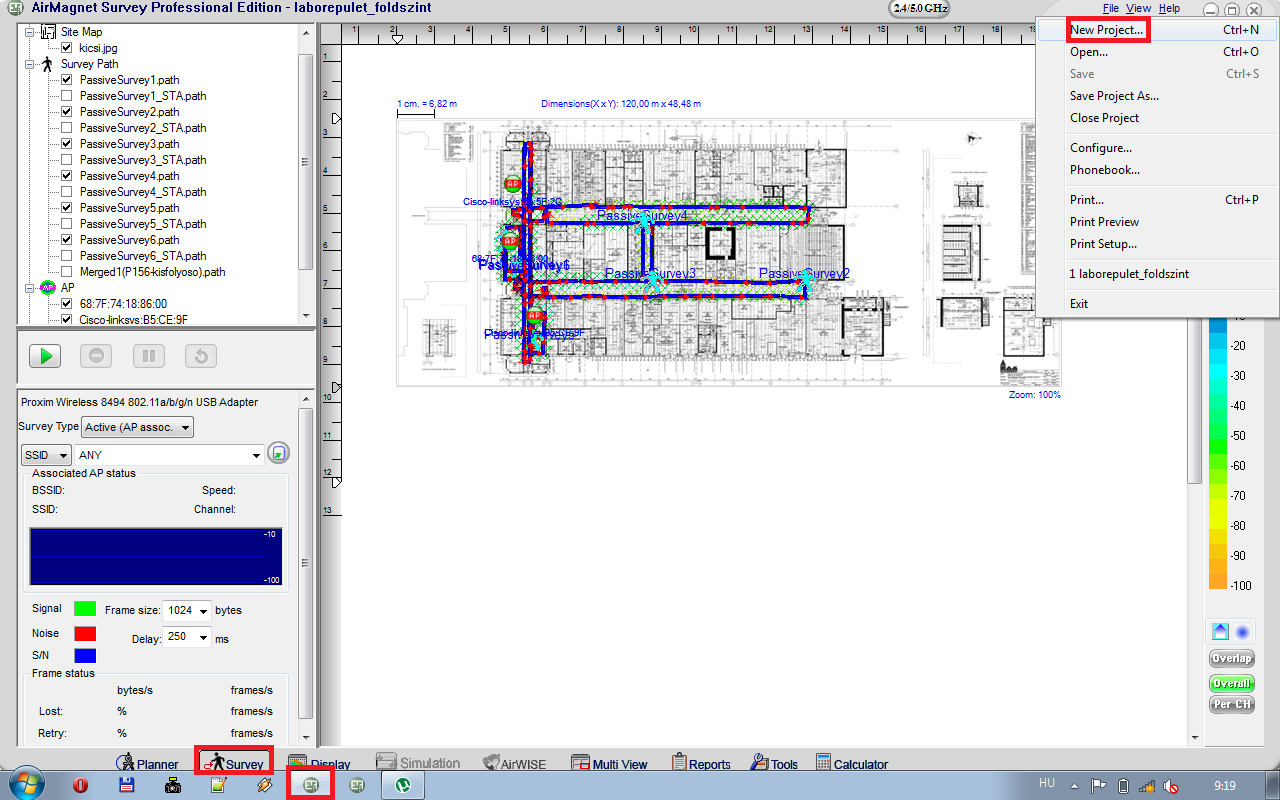Click the refresh icon beside the ANY field
The image size is (1280, 800).
[279, 454]
